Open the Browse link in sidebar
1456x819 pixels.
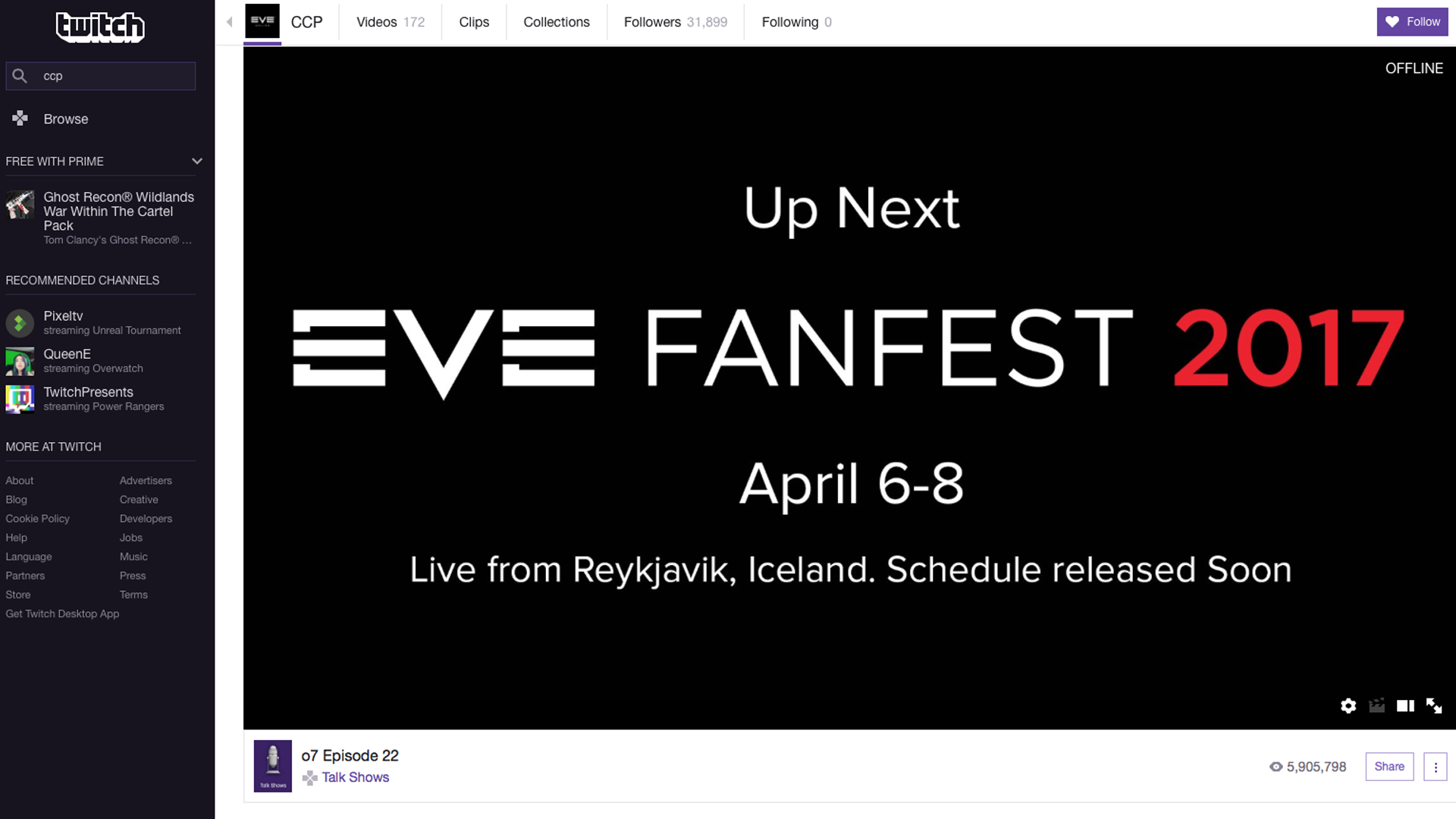coord(66,119)
